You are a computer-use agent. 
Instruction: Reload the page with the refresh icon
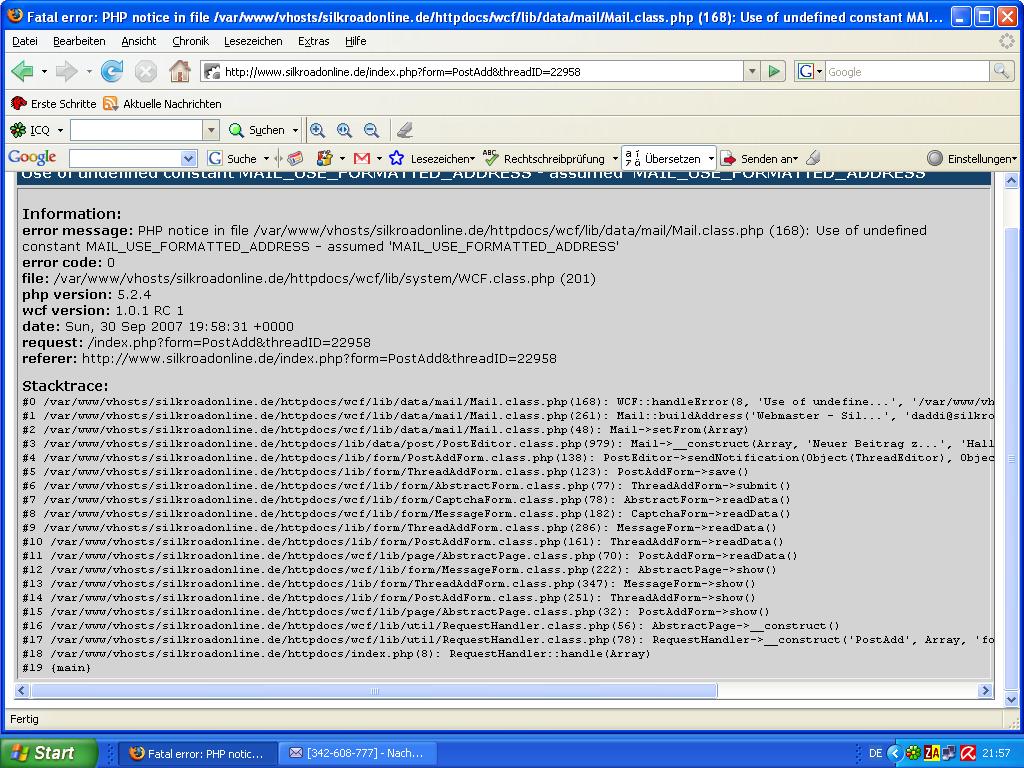[112, 71]
